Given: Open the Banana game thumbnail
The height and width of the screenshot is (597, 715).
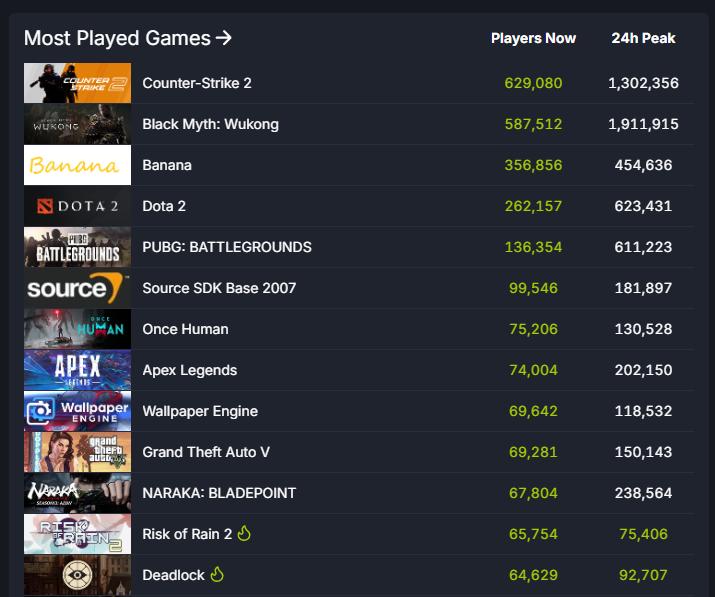Looking at the screenshot, I should 78,165.
